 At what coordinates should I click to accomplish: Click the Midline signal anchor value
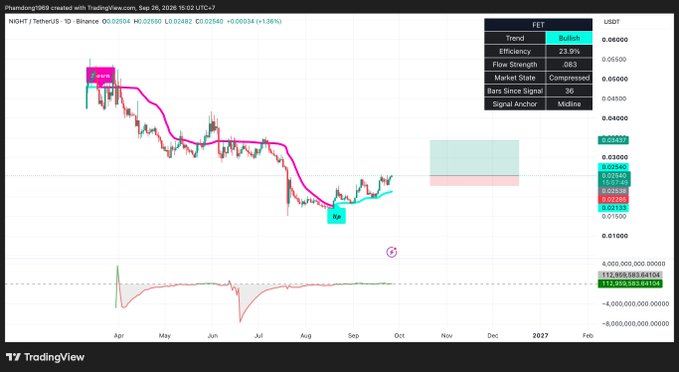click(569, 104)
